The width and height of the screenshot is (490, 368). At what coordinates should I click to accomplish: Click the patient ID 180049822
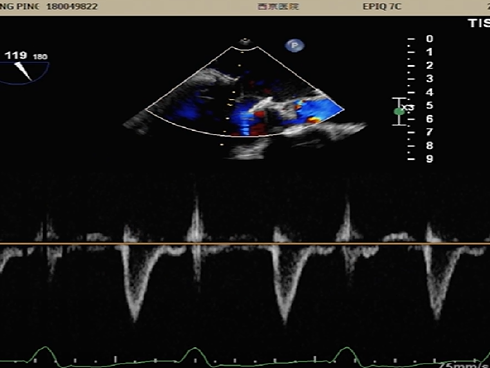point(72,7)
